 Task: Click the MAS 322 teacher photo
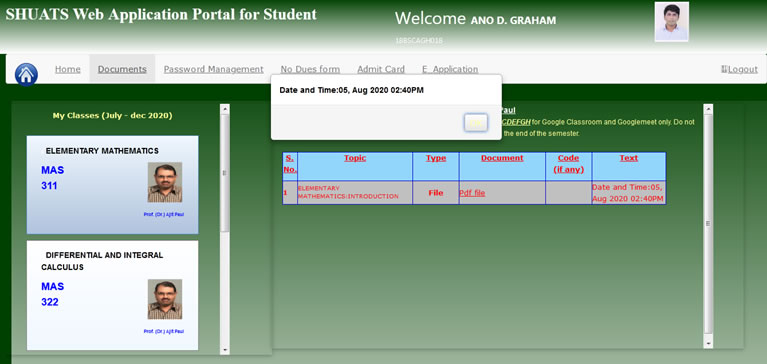click(x=165, y=299)
